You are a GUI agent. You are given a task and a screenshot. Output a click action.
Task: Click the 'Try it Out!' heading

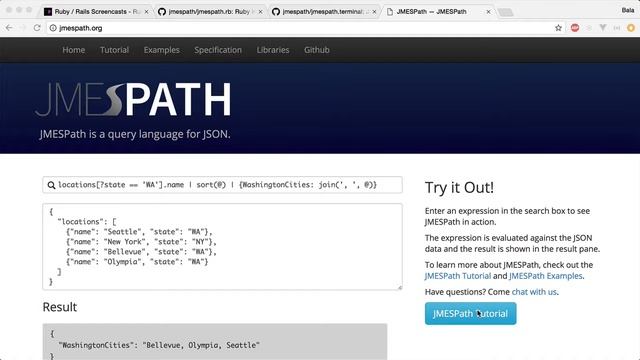click(459, 188)
